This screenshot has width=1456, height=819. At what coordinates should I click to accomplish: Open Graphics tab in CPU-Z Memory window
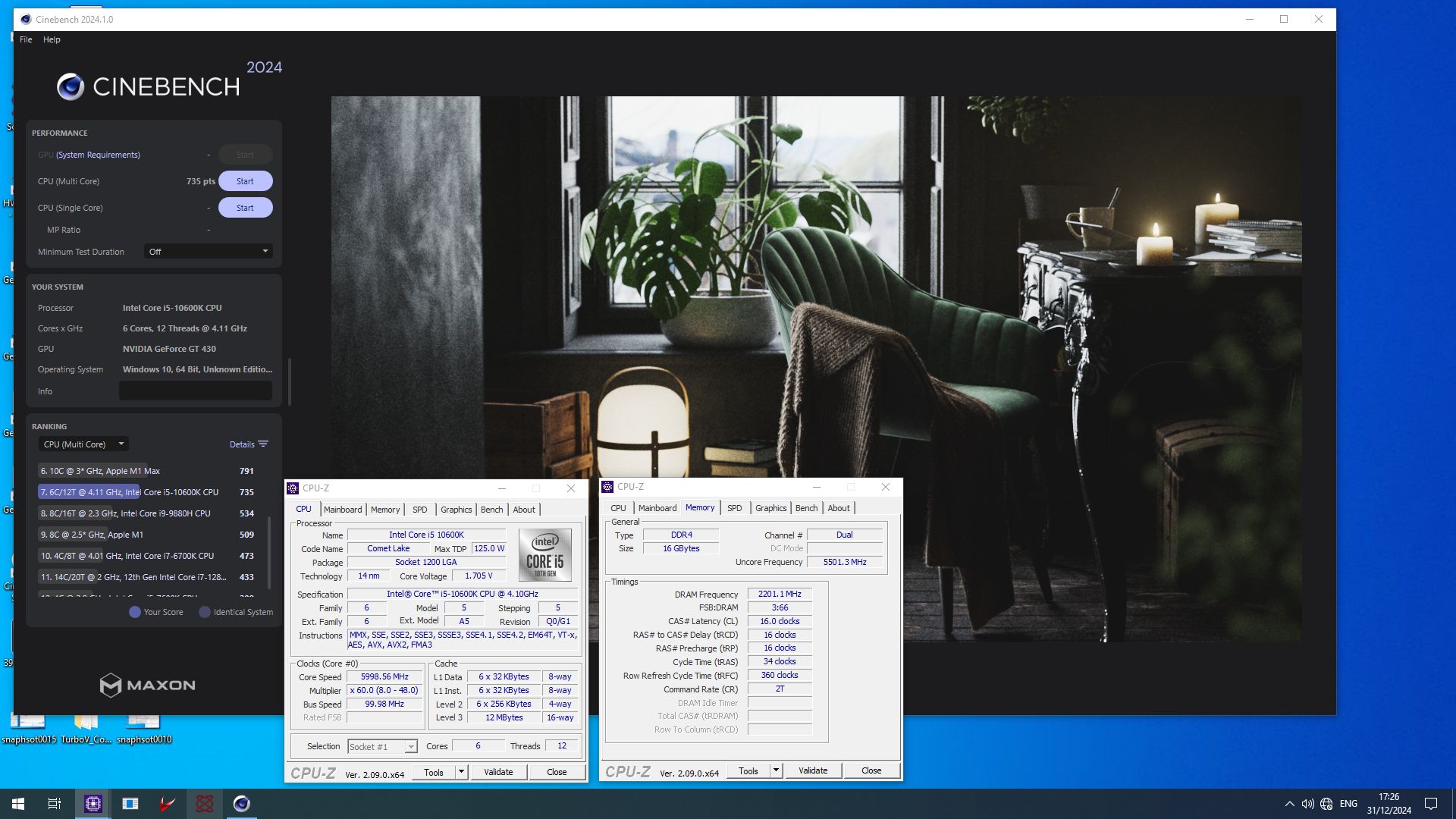click(x=771, y=508)
